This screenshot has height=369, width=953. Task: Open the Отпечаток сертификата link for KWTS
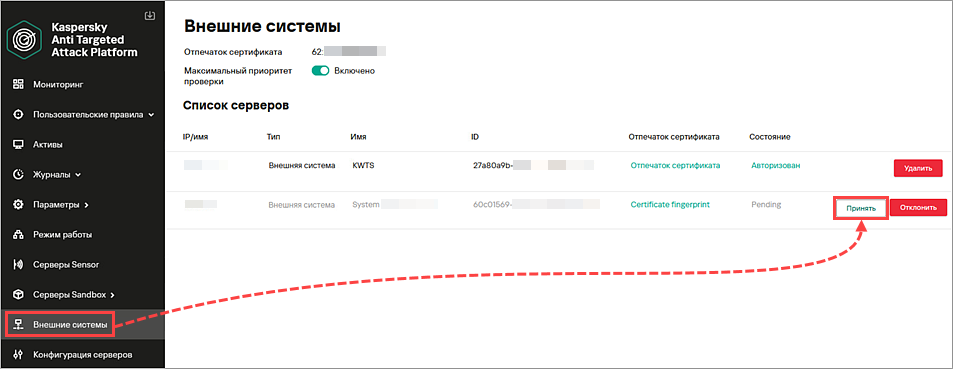click(675, 165)
